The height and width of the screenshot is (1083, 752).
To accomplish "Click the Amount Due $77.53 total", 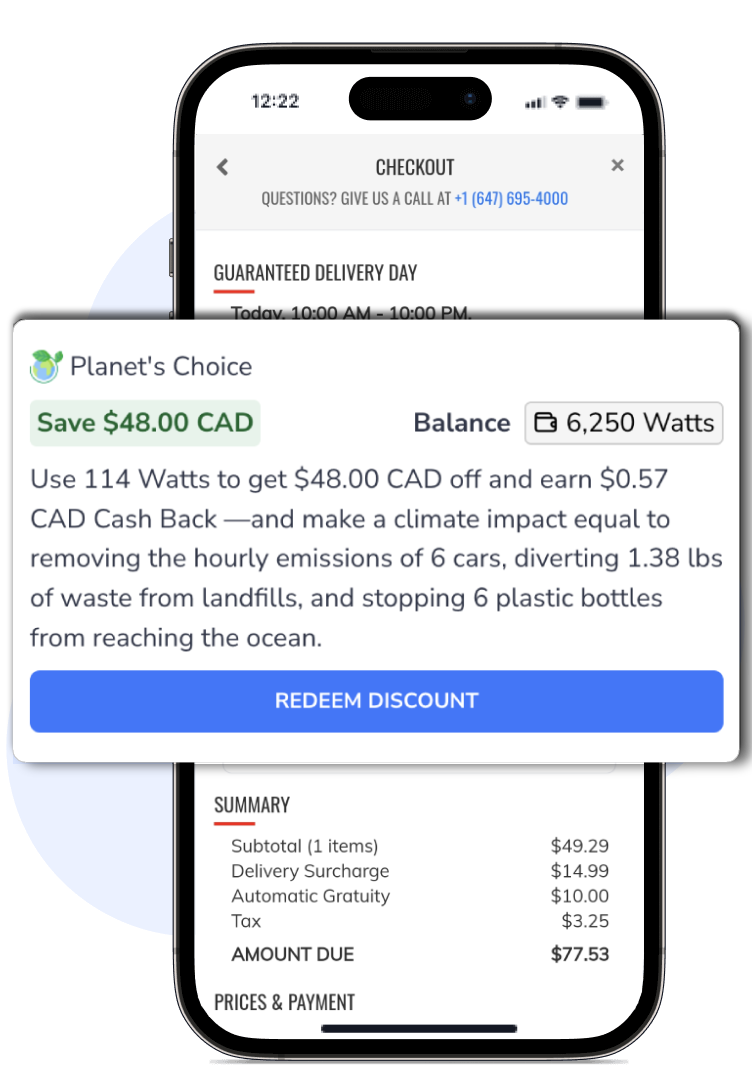I will click(x=420, y=954).
